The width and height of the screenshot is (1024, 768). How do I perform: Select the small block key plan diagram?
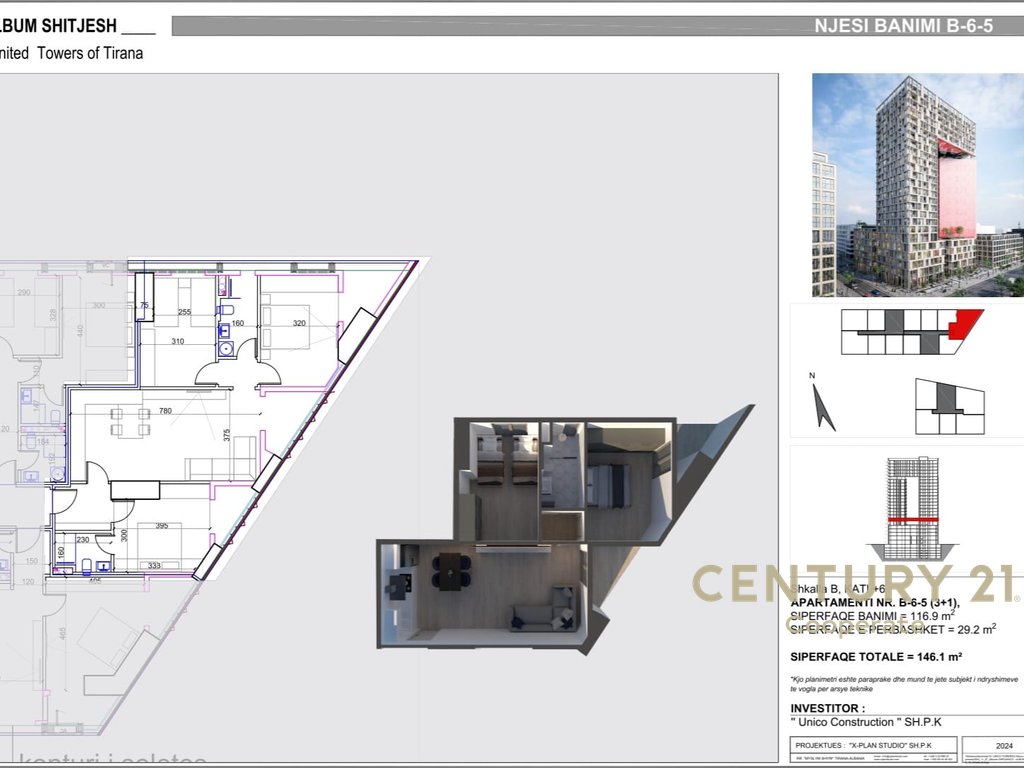pos(949,407)
